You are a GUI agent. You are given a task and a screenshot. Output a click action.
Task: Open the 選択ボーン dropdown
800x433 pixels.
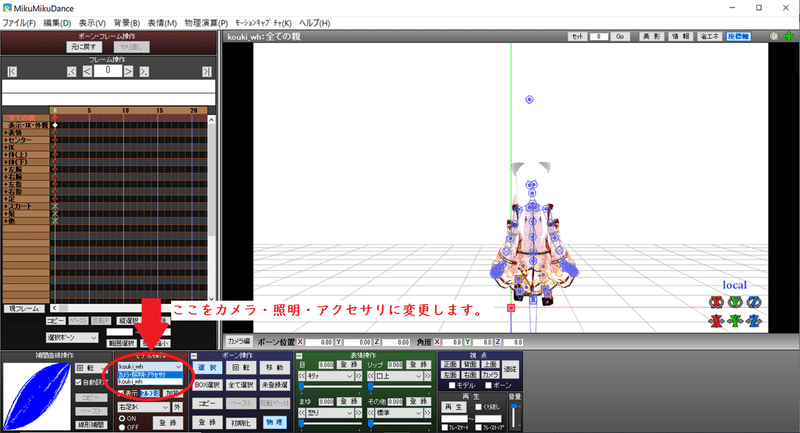[x=71, y=338]
